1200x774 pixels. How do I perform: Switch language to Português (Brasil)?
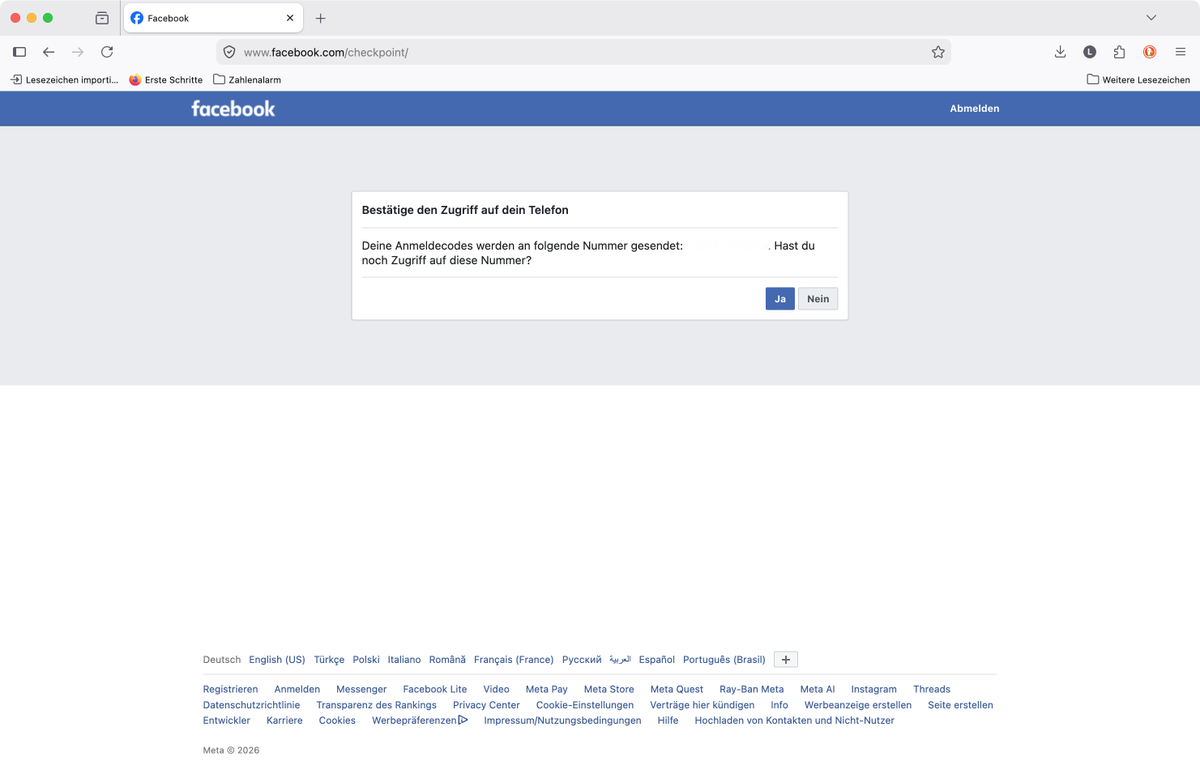[724, 660]
